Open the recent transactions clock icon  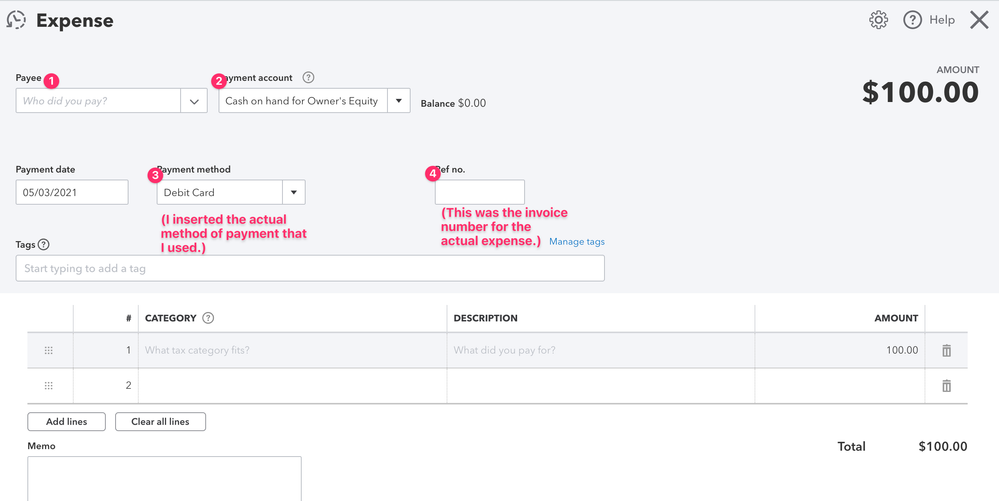click(x=16, y=20)
